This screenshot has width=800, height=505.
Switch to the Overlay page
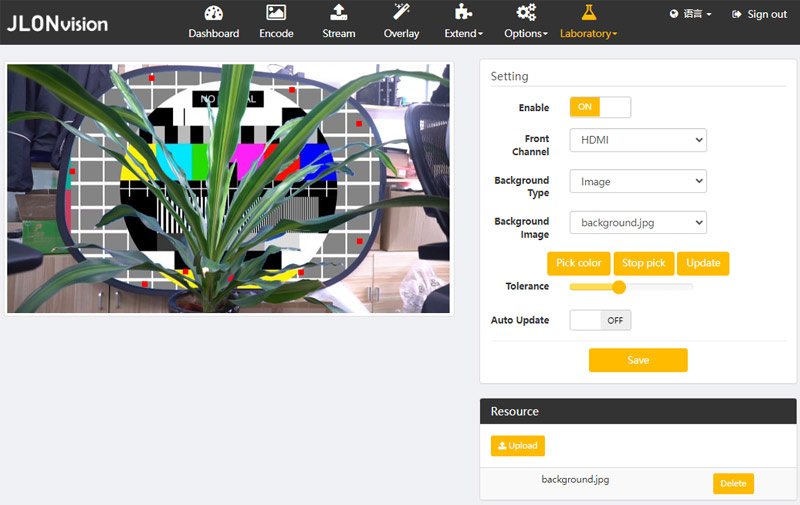pyautogui.click(x=402, y=22)
